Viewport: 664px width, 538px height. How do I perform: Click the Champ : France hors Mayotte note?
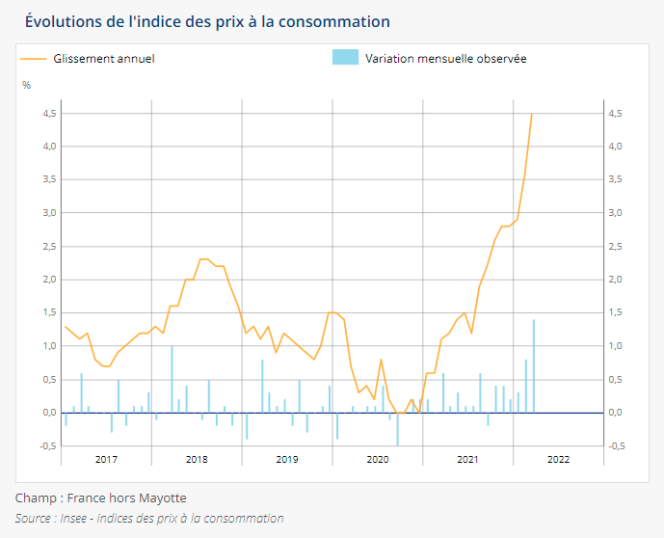click(101, 498)
